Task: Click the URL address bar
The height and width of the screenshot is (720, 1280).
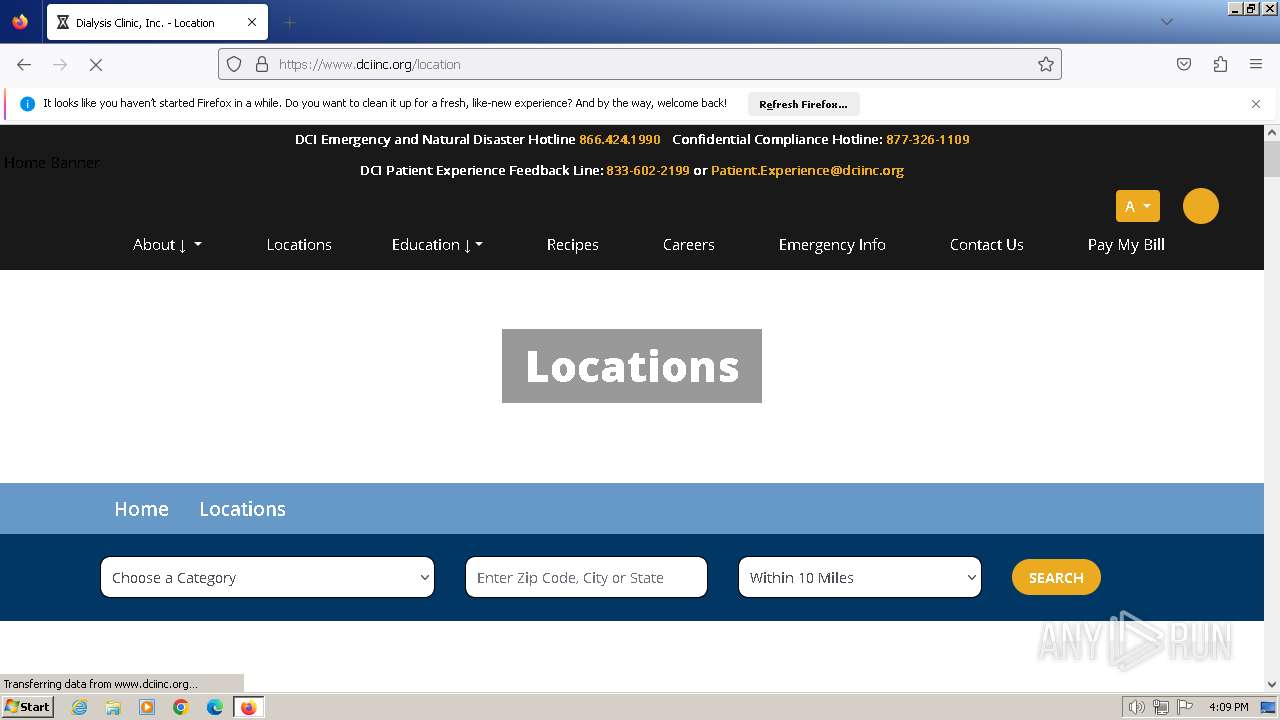Action: (x=640, y=64)
